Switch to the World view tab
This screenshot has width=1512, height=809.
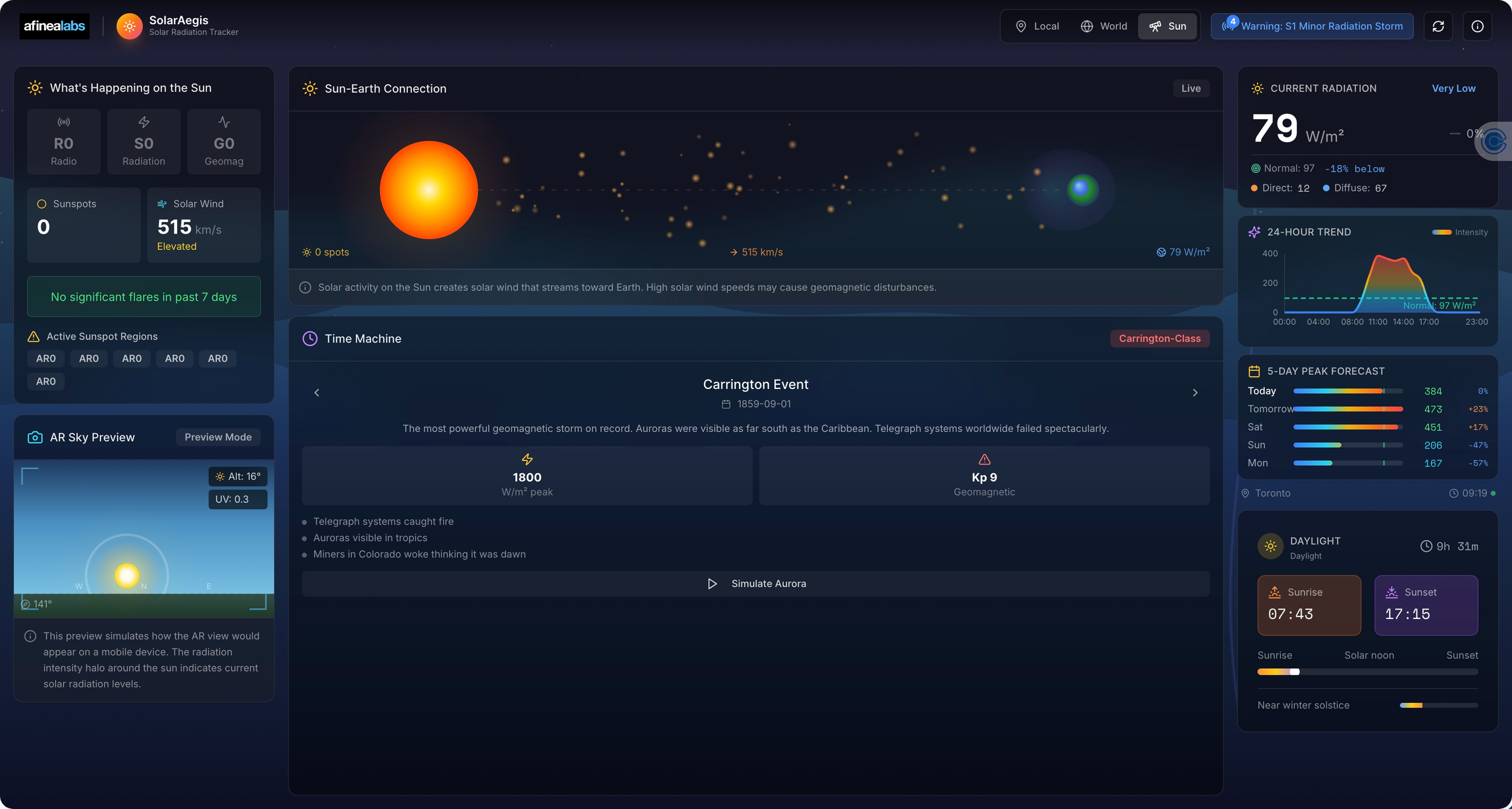click(x=1104, y=26)
